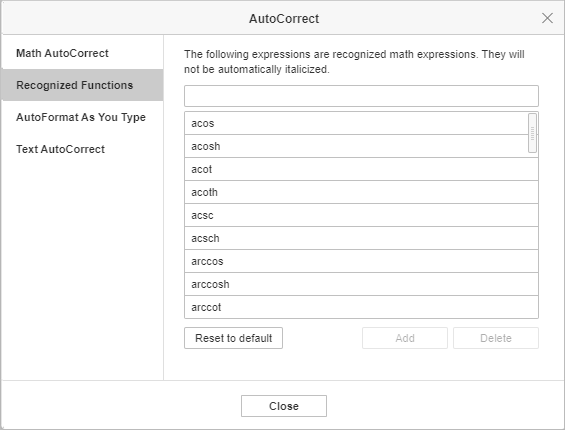Image resolution: width=565 pixels, height=430 pixels.
Task: Choose arccos from recognized functions
Action: coord(361,262)
